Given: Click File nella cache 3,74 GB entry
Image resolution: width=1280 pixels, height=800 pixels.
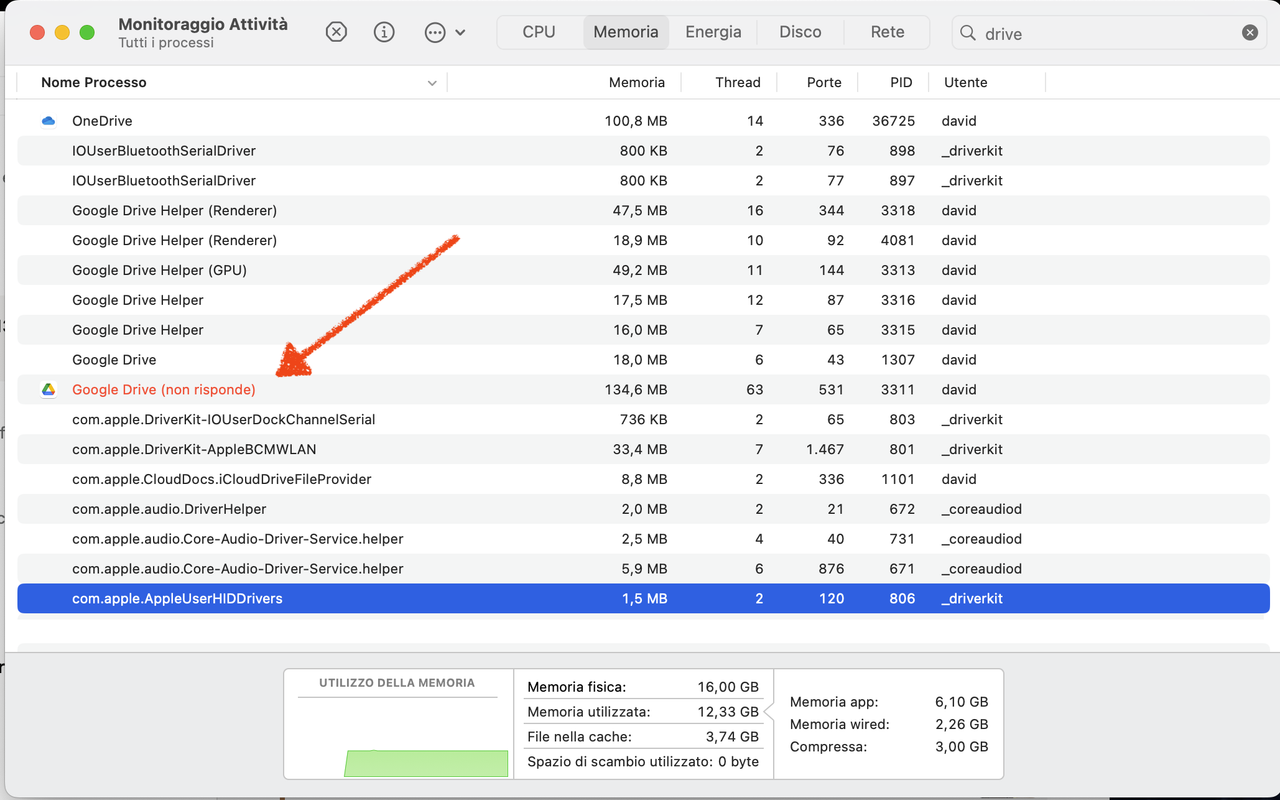Looking at the screenshot, I should click(643, 737).
